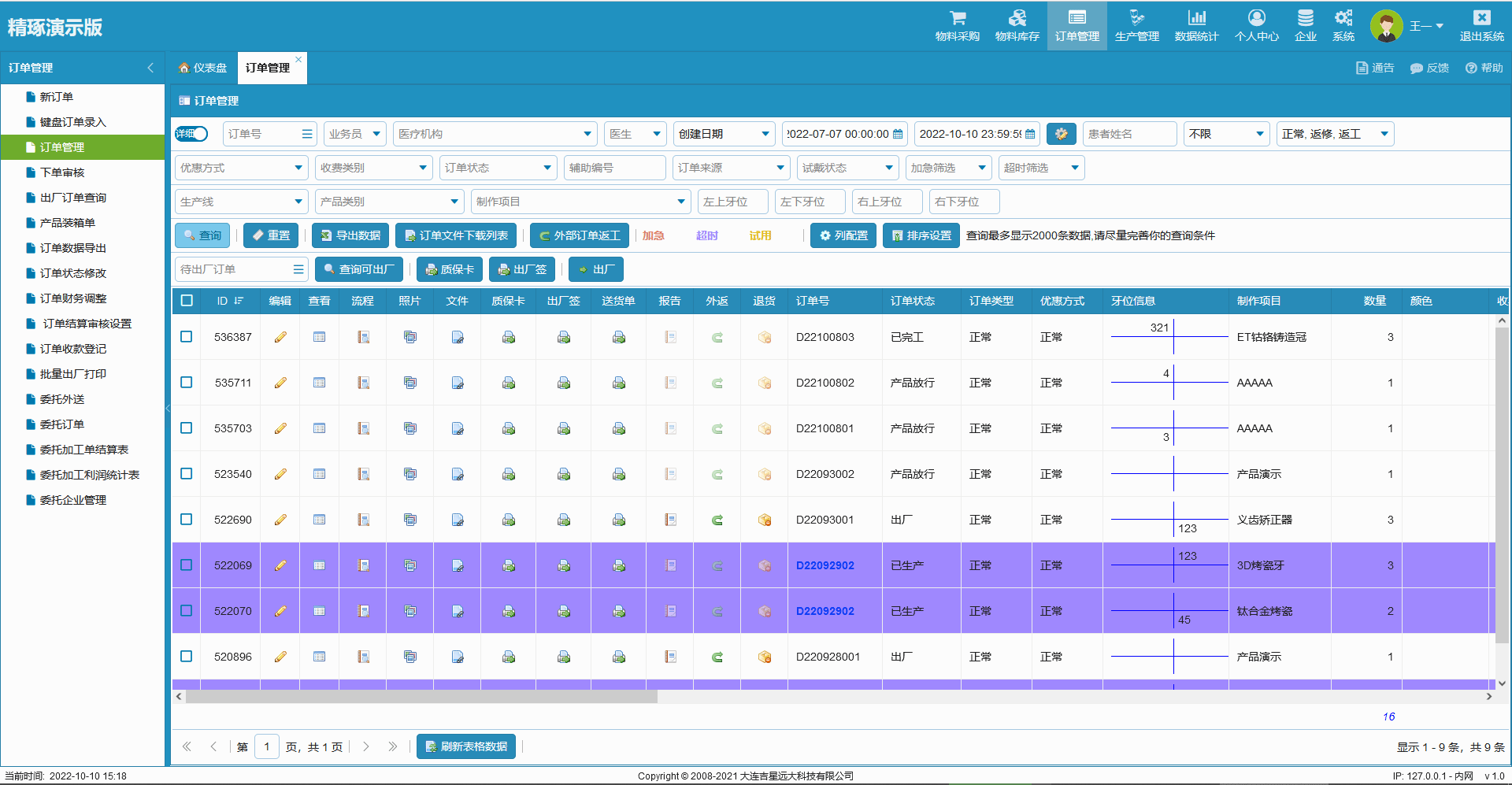Switch to the 仪表盘 tab
1512x785 pixels.
[x=202, y=68]
